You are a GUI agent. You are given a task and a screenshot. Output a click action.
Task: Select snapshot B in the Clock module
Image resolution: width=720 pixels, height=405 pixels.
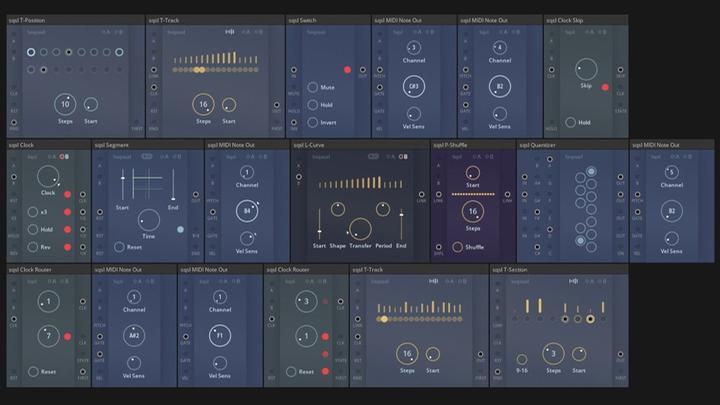pos(64,157)
